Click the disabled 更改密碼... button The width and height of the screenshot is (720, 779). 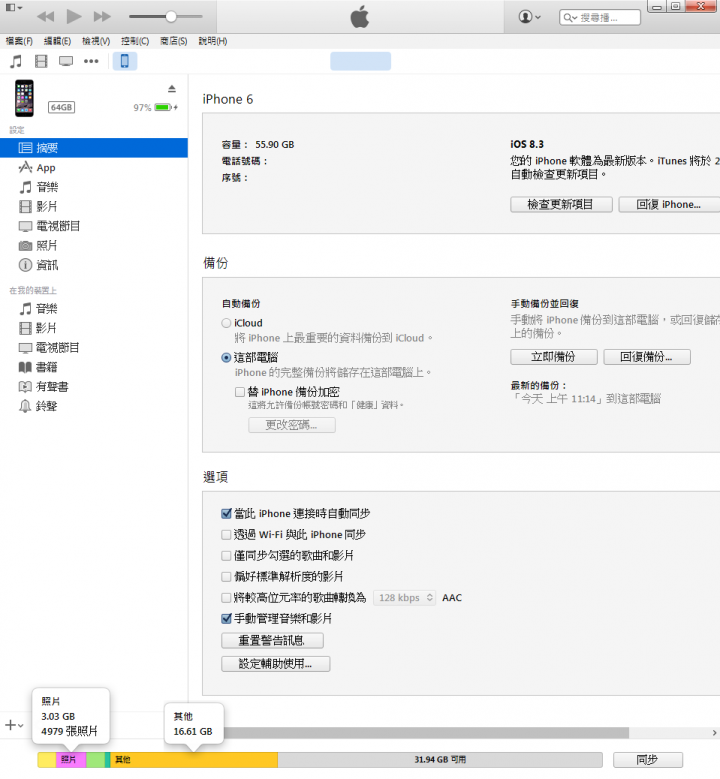(292, 425)
